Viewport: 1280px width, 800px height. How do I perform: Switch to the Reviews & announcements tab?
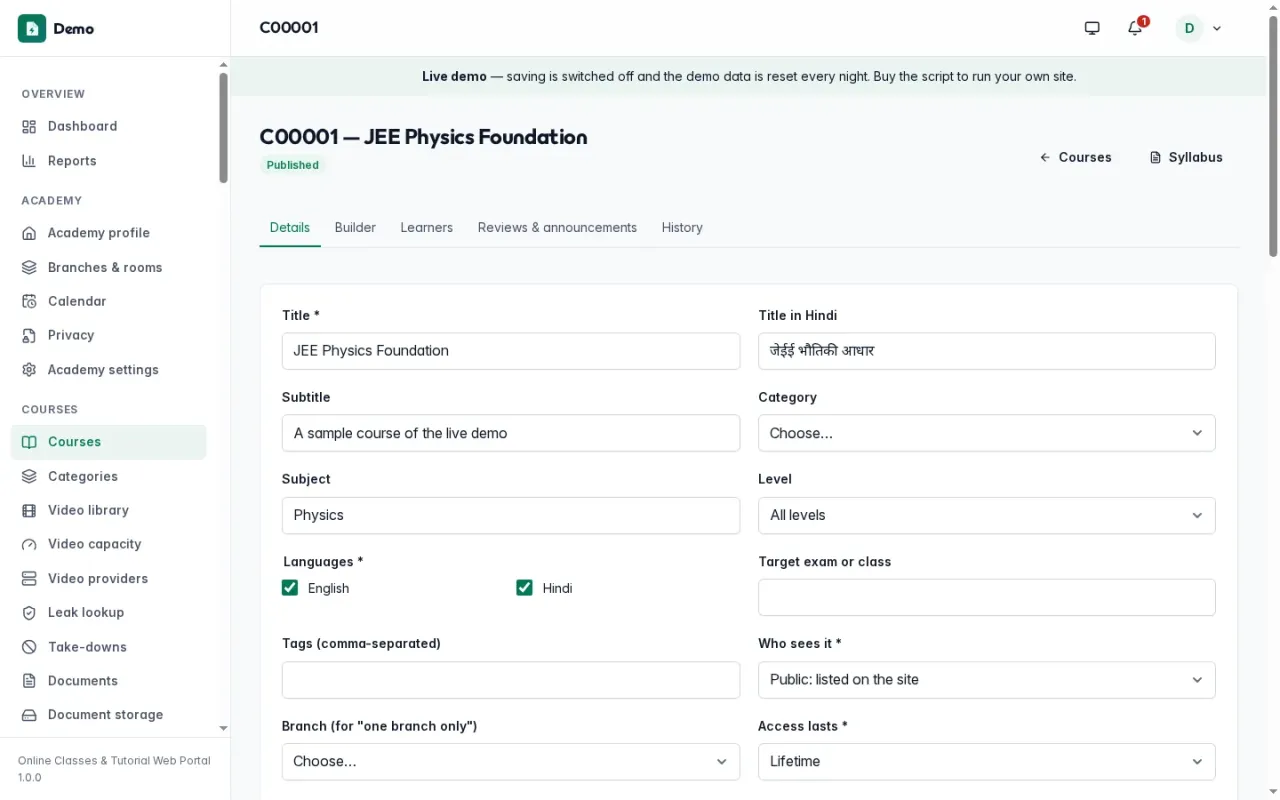point(557,228)
